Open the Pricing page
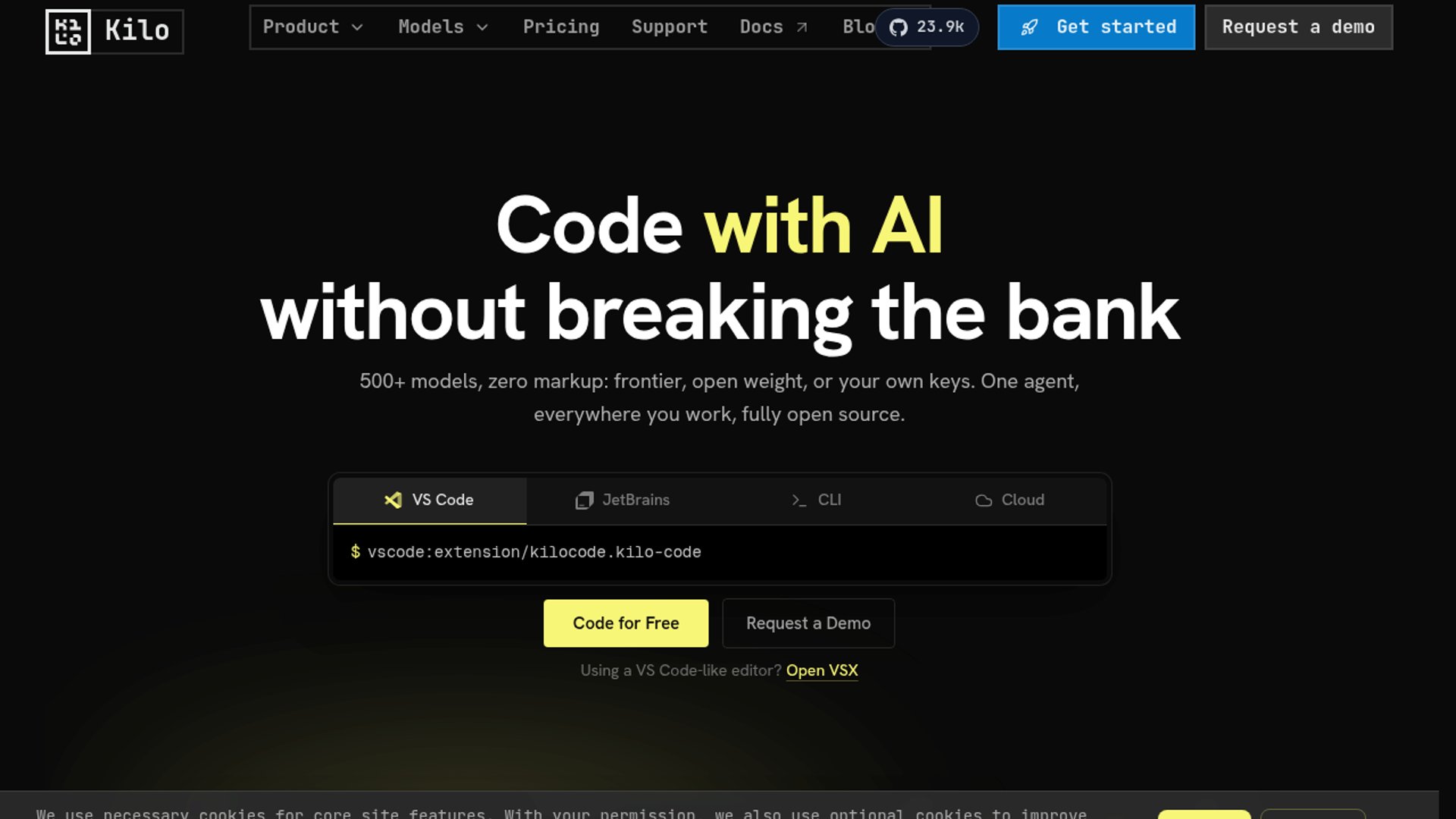 (x=561, y=27)
